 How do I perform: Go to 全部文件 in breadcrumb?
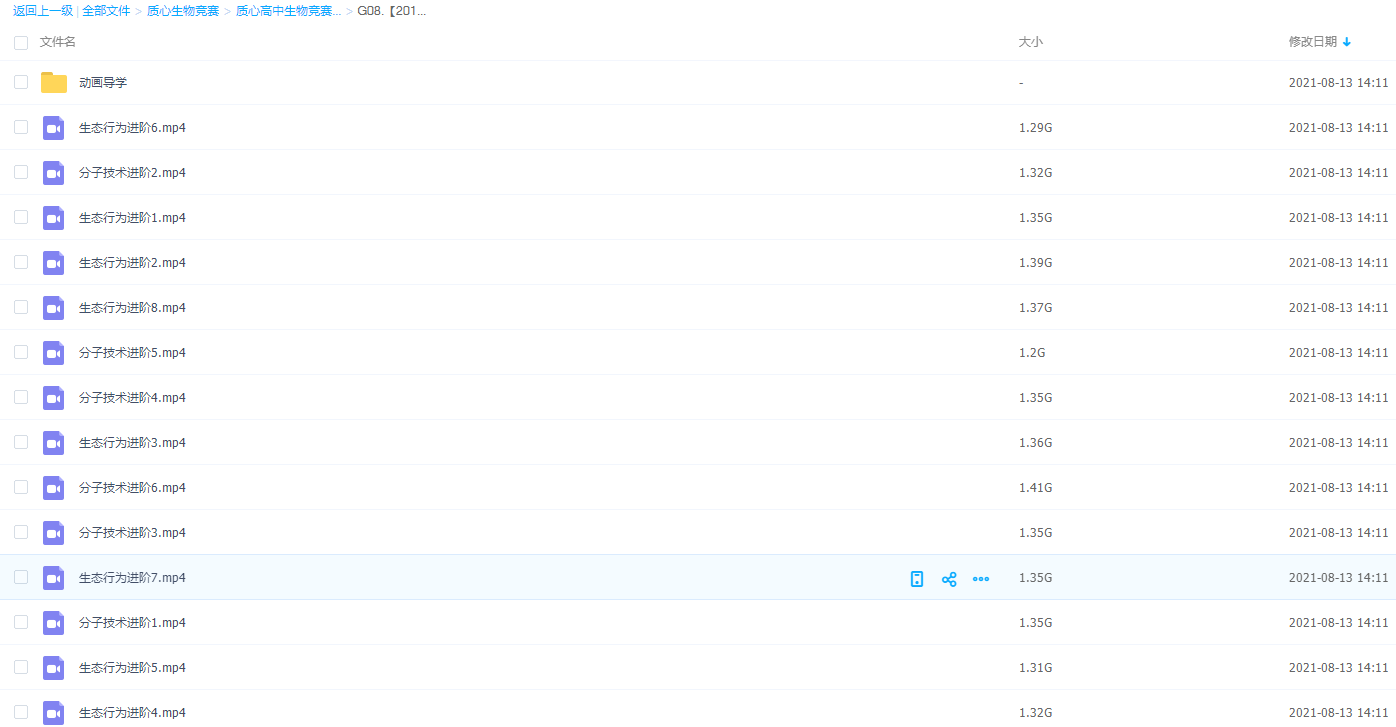pos(108,11)
